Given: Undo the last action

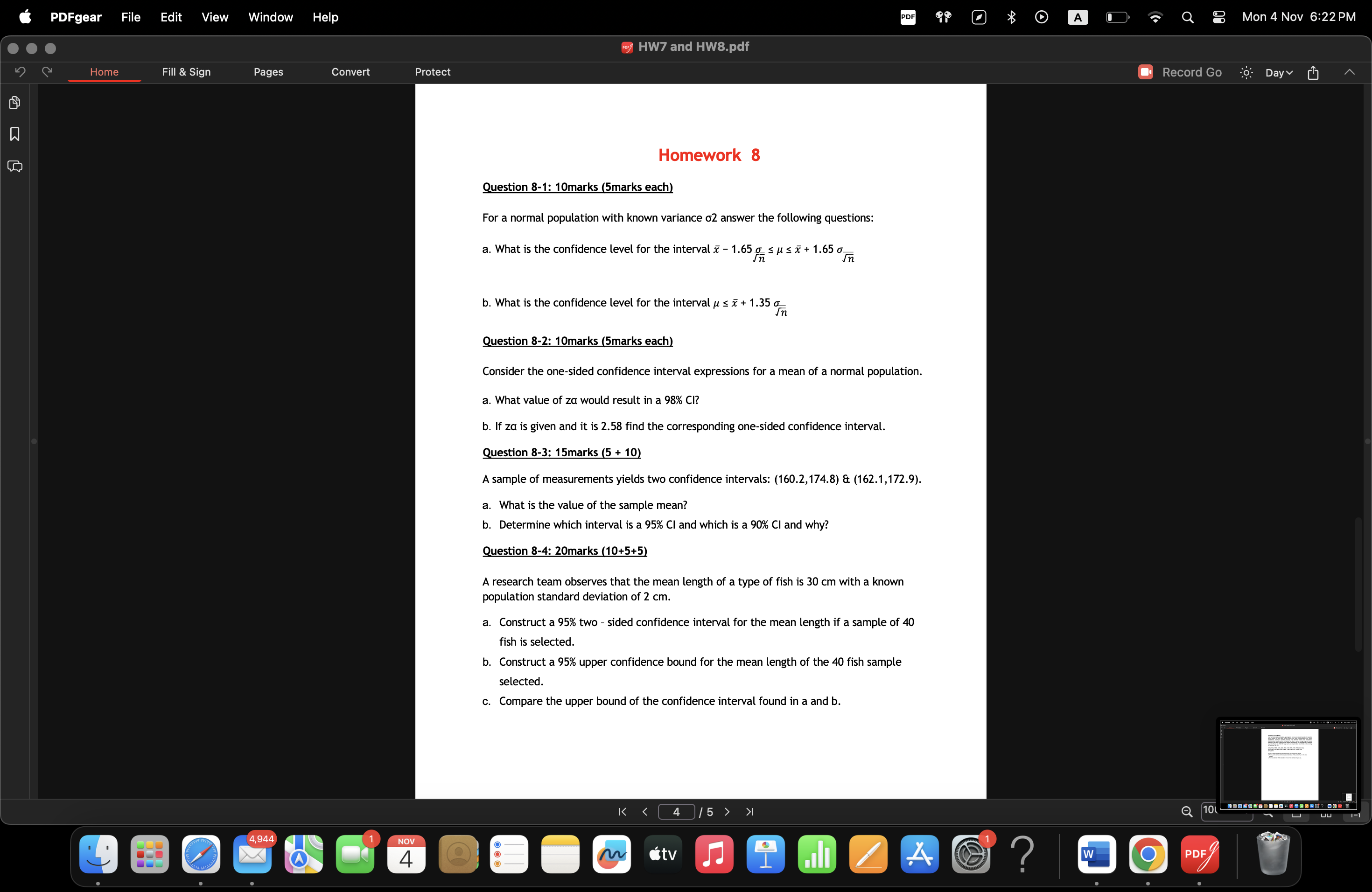Looking at the screenshot, I should [x=21, y=71].
